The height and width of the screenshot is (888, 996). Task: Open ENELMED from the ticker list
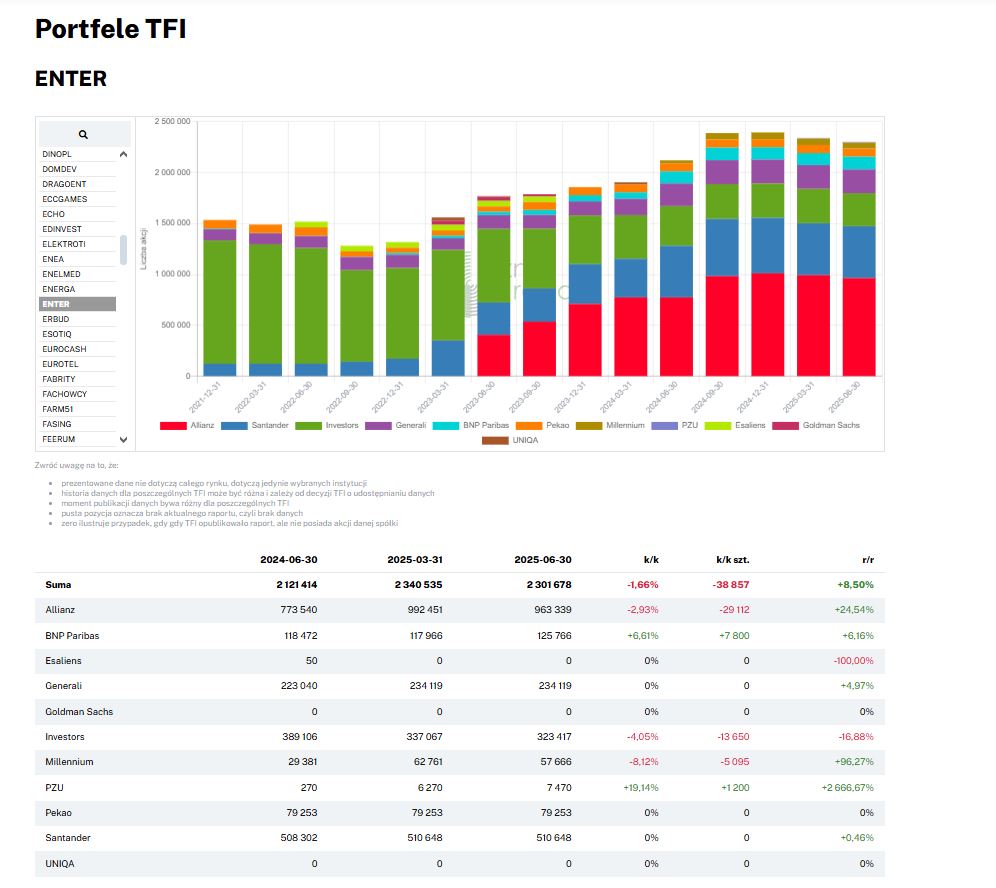click(x=77, y=274)
